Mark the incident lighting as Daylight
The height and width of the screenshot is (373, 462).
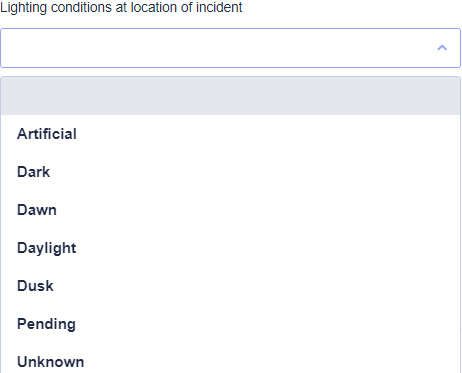tap(231, 248)
